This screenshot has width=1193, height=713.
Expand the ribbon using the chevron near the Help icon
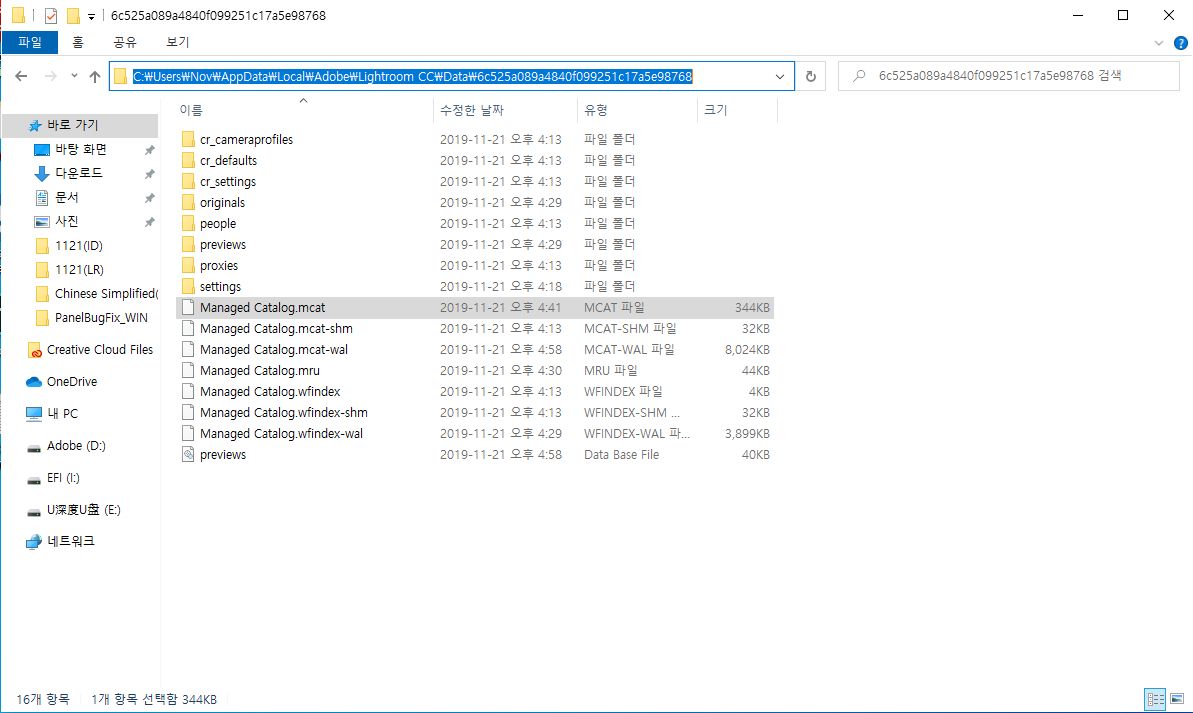[x=1160, y=41]
